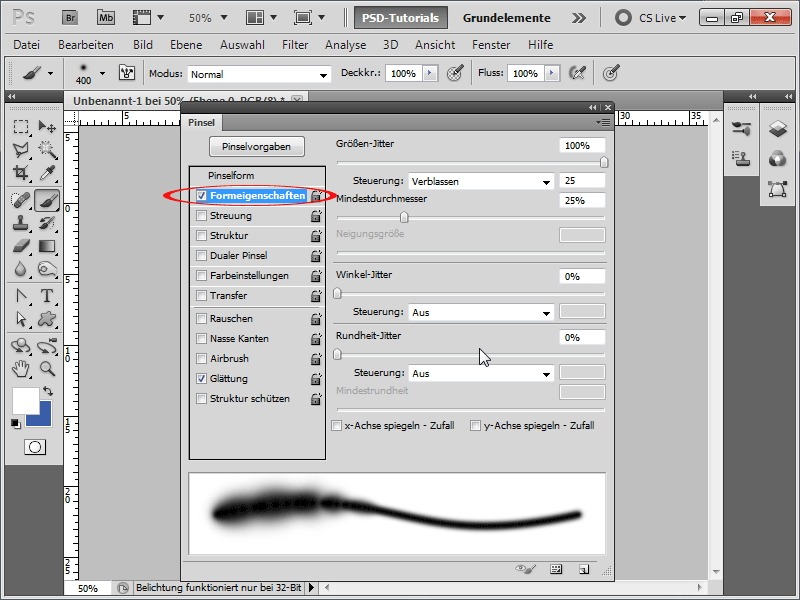
Task: Open the Deckkr. opacity slider arrow
Action: (430, 73)
